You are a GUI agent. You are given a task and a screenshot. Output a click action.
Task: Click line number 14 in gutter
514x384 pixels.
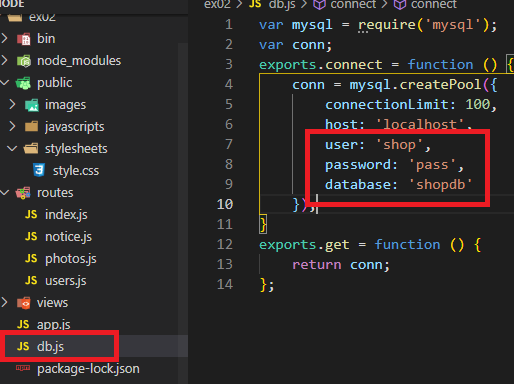pyautogui.click(x=225, y=284)
